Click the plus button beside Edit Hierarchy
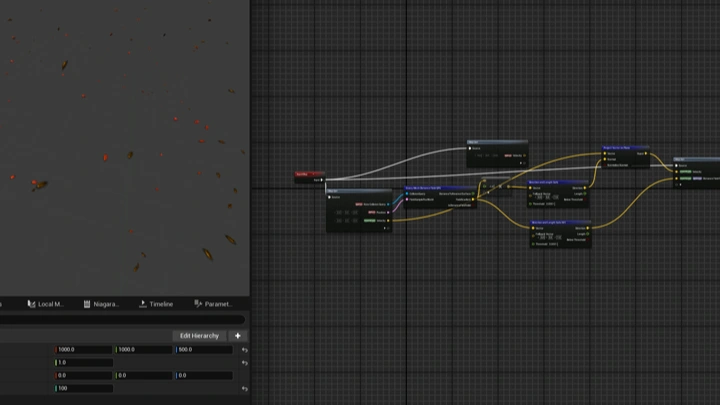Image resolution: width=720 pixels, height=405 pixels. click(237, 336)
